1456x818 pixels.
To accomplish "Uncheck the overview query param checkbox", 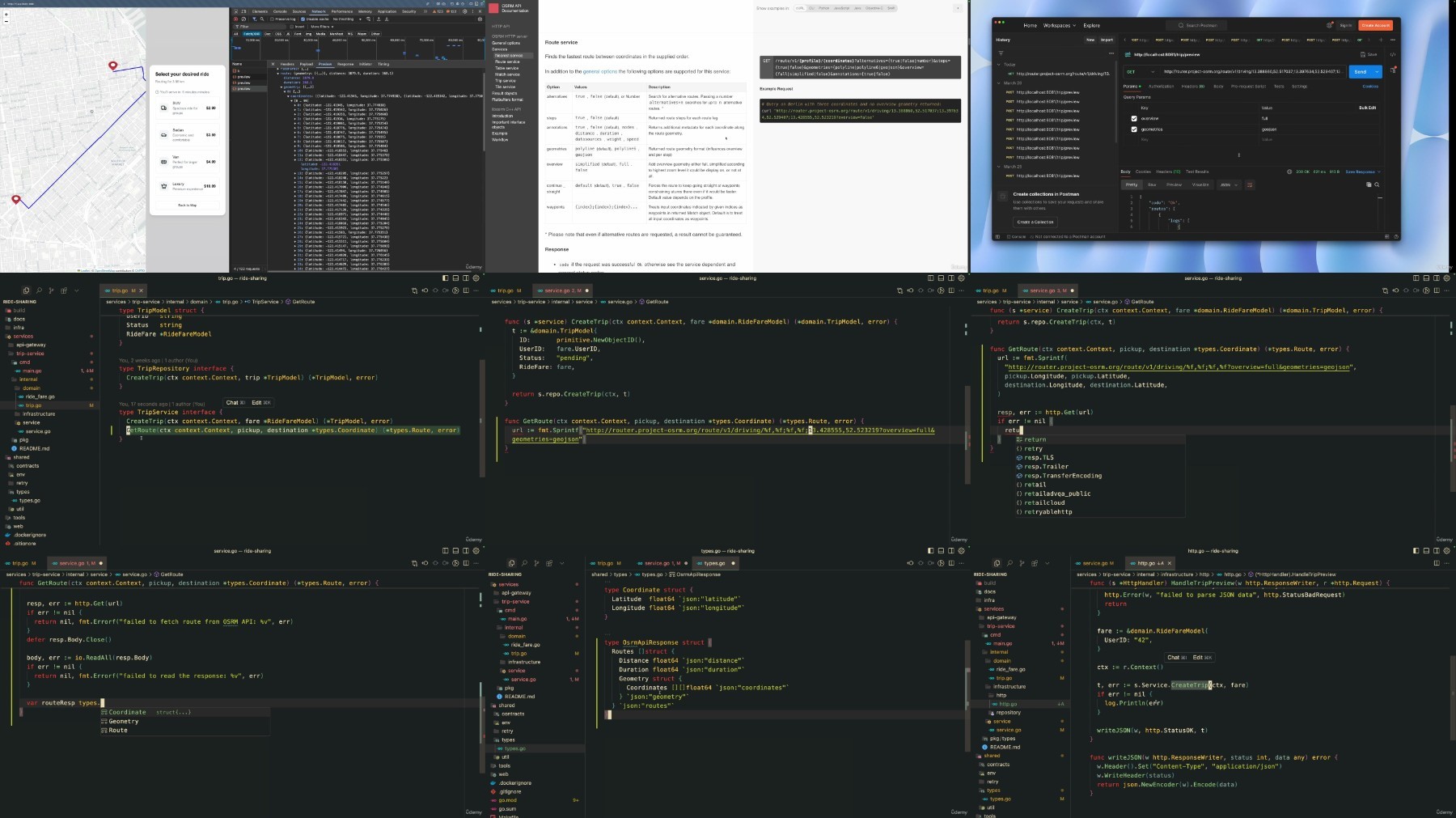I will tap(1134, 118).
